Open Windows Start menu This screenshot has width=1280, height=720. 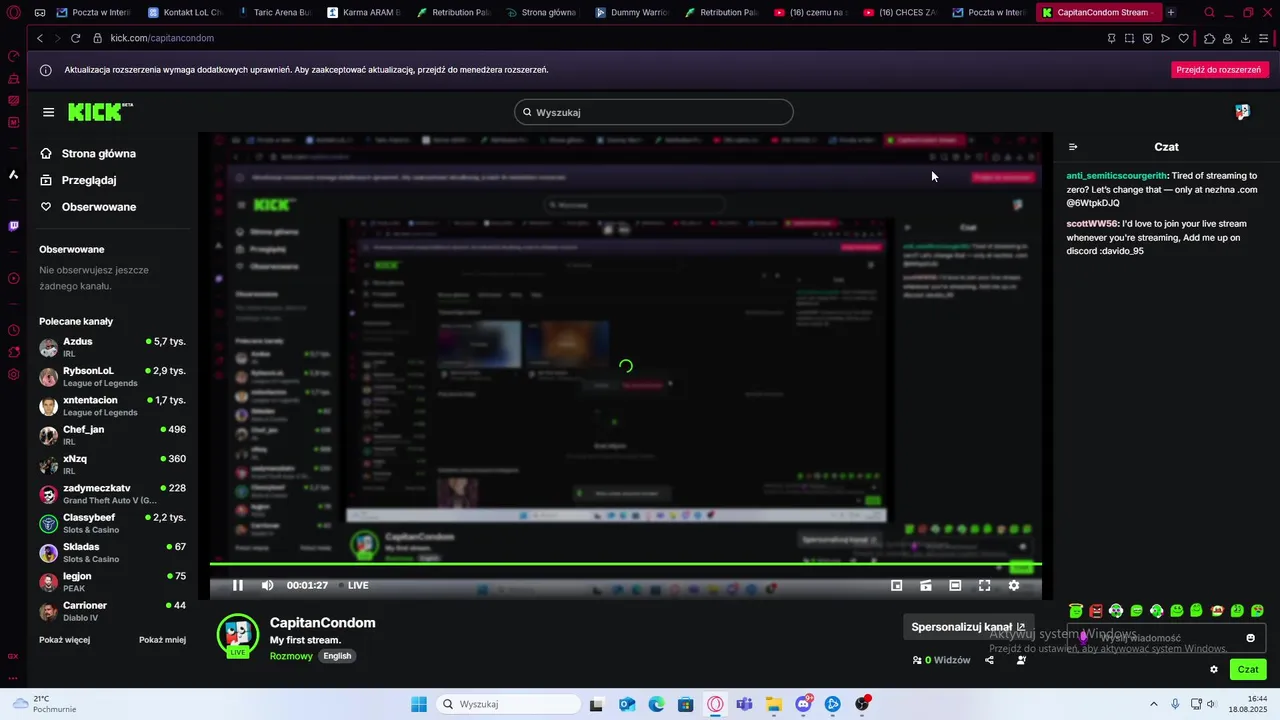pos(418,704)
